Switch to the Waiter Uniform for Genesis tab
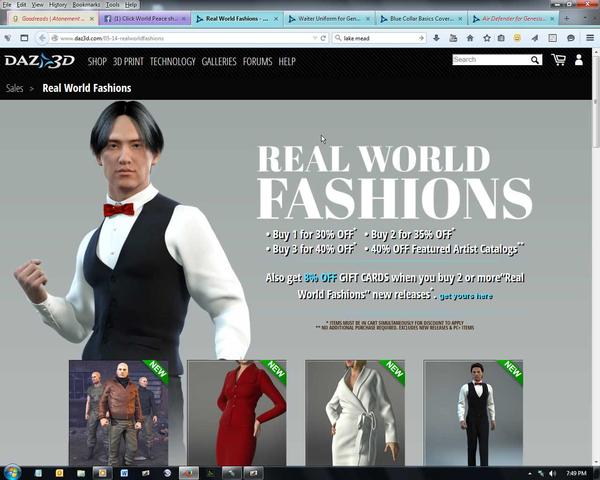The image size is (600, 480). click(x=328, y=19)
